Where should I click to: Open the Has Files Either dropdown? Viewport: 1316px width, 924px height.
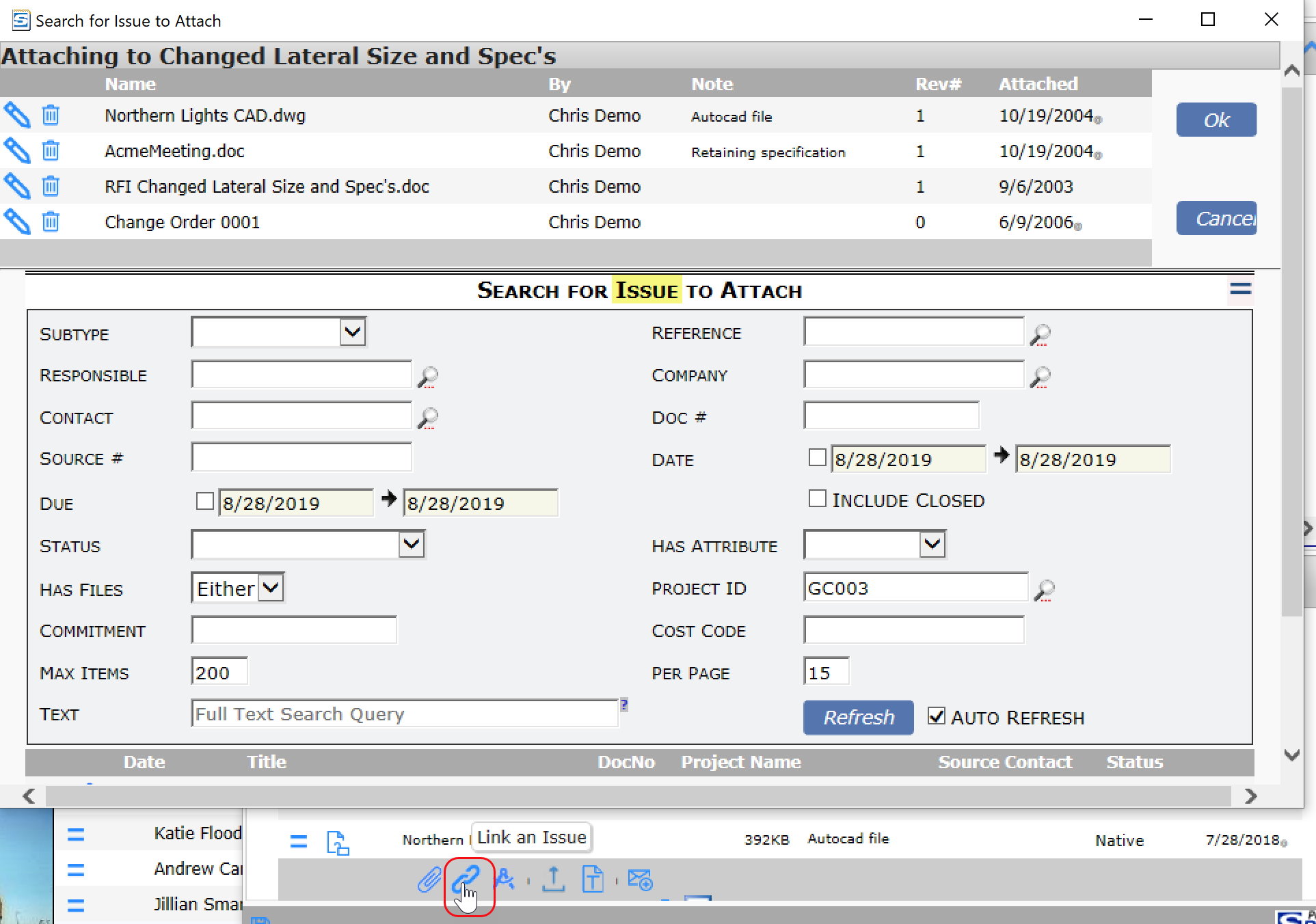click(271, 588)
